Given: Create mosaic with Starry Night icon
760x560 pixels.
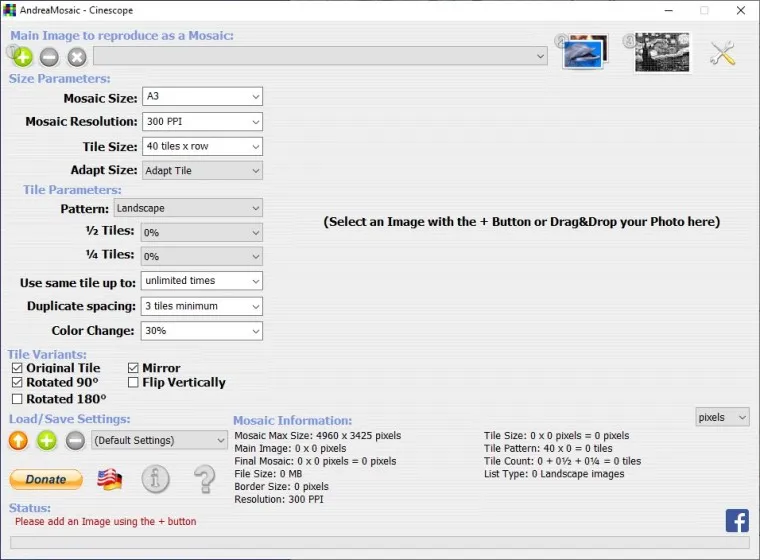Looking at the screenshot, I should tap(662, 52).
